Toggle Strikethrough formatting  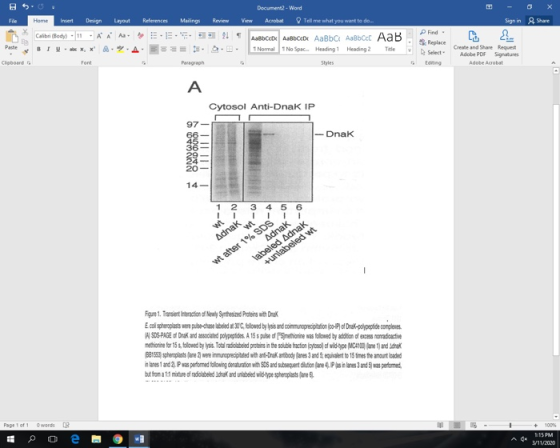[x=73, y=49]
